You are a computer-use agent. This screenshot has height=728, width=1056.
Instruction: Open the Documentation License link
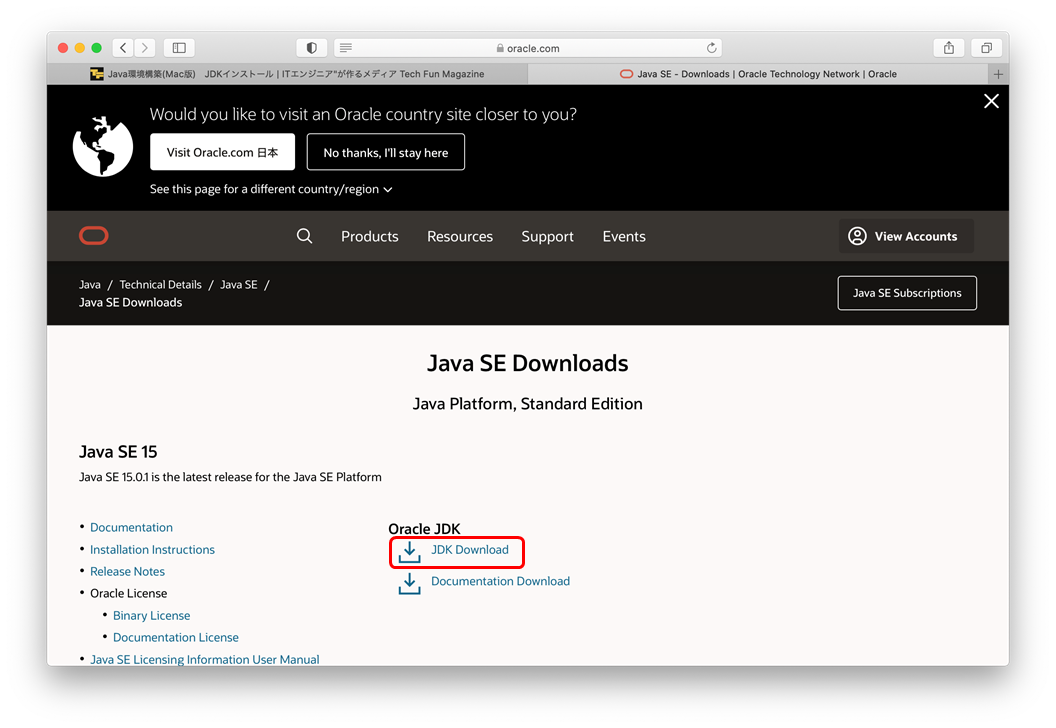[x=176, y=637]
